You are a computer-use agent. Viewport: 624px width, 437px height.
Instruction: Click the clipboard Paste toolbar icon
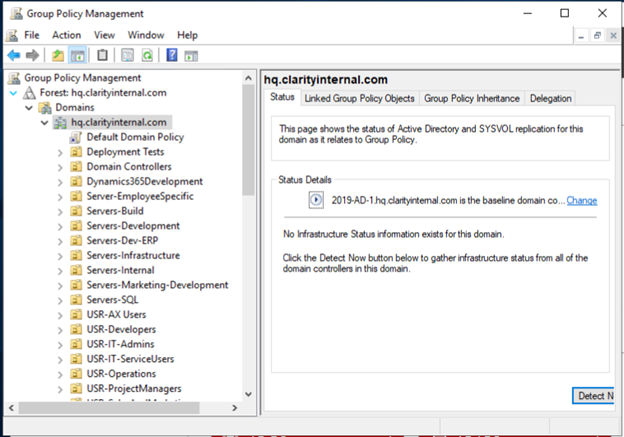[102, 55]
